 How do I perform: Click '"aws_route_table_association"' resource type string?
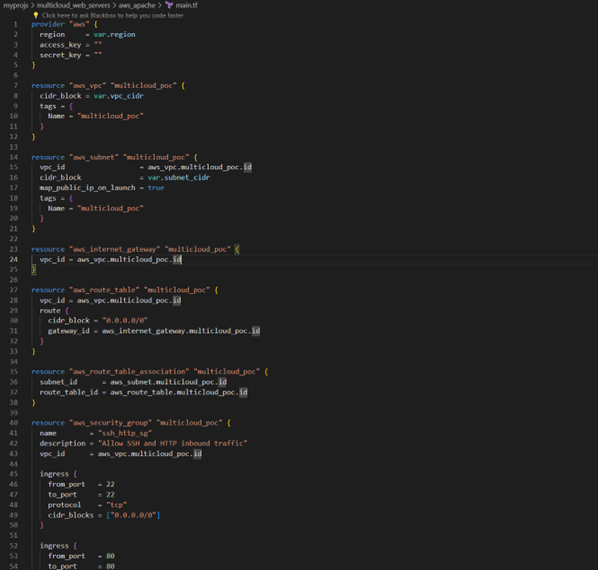coord(129,372)
